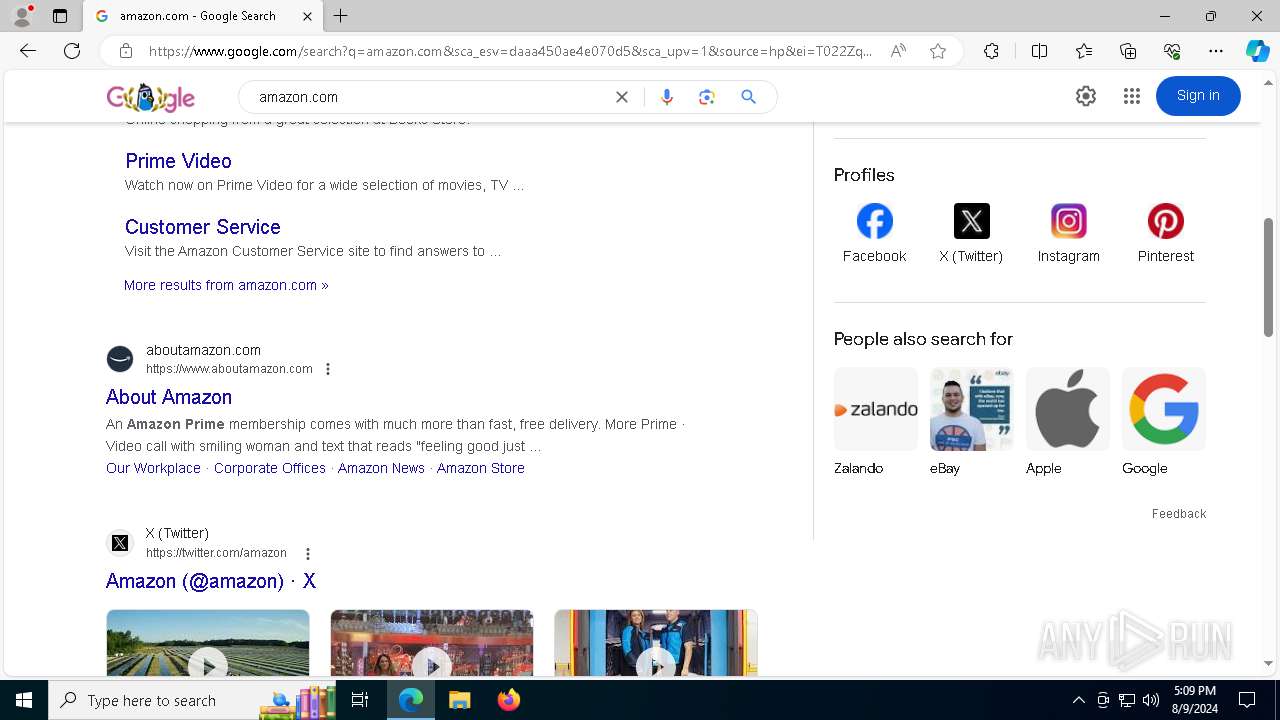Search by image with Lens icon

click(707, 97)
